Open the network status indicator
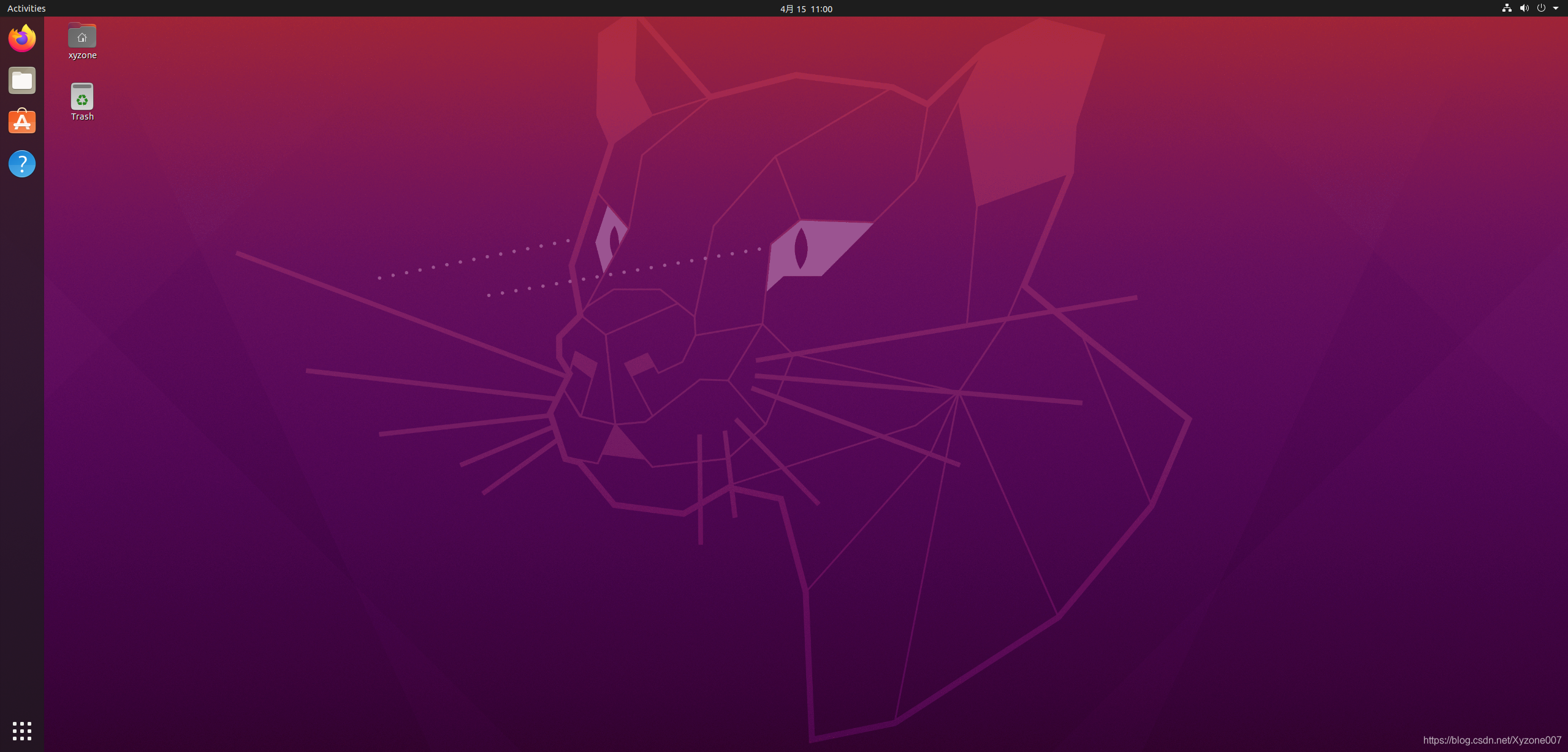Image resolution: width=1568 pixels, height=752 pixels. pos(1507,9)
